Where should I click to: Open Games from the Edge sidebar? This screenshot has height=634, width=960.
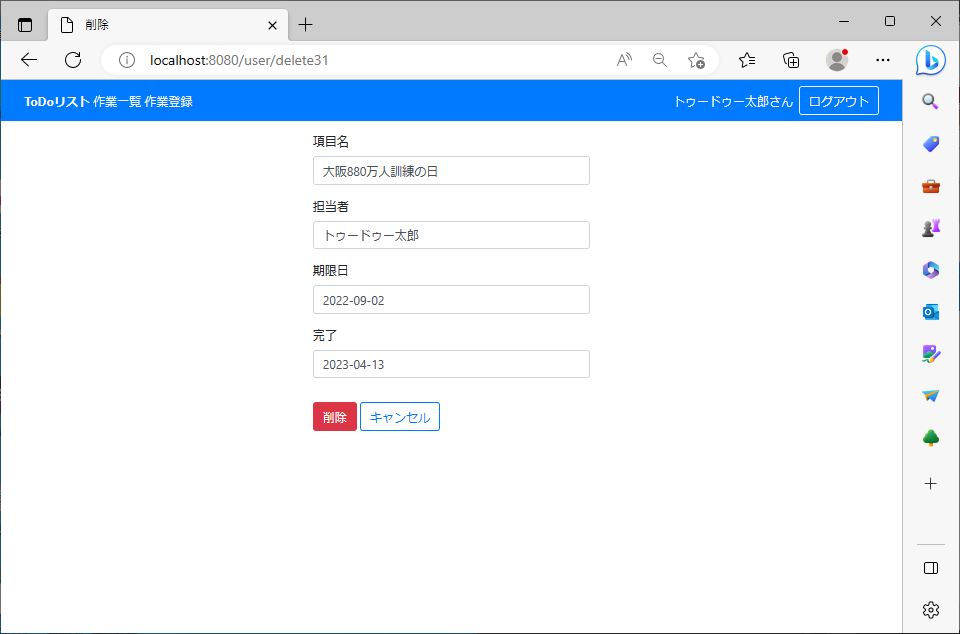pyautogui.click(x=930, y=226)
